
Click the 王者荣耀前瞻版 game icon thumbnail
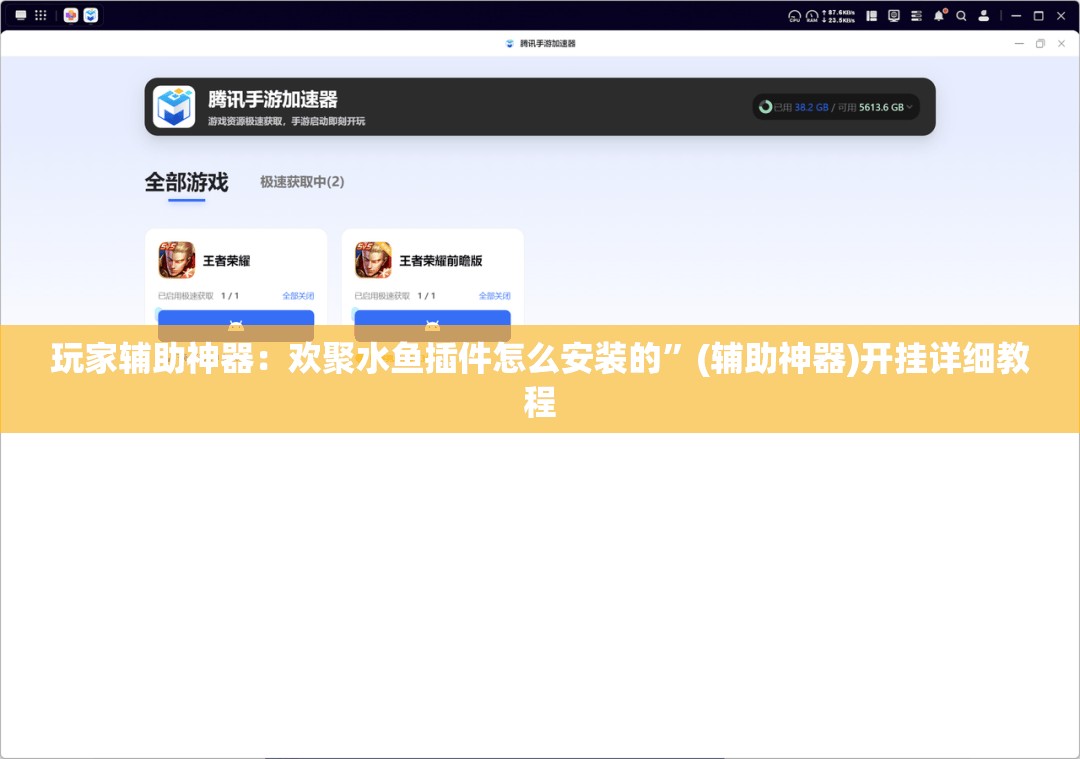(x=373, y=260)
